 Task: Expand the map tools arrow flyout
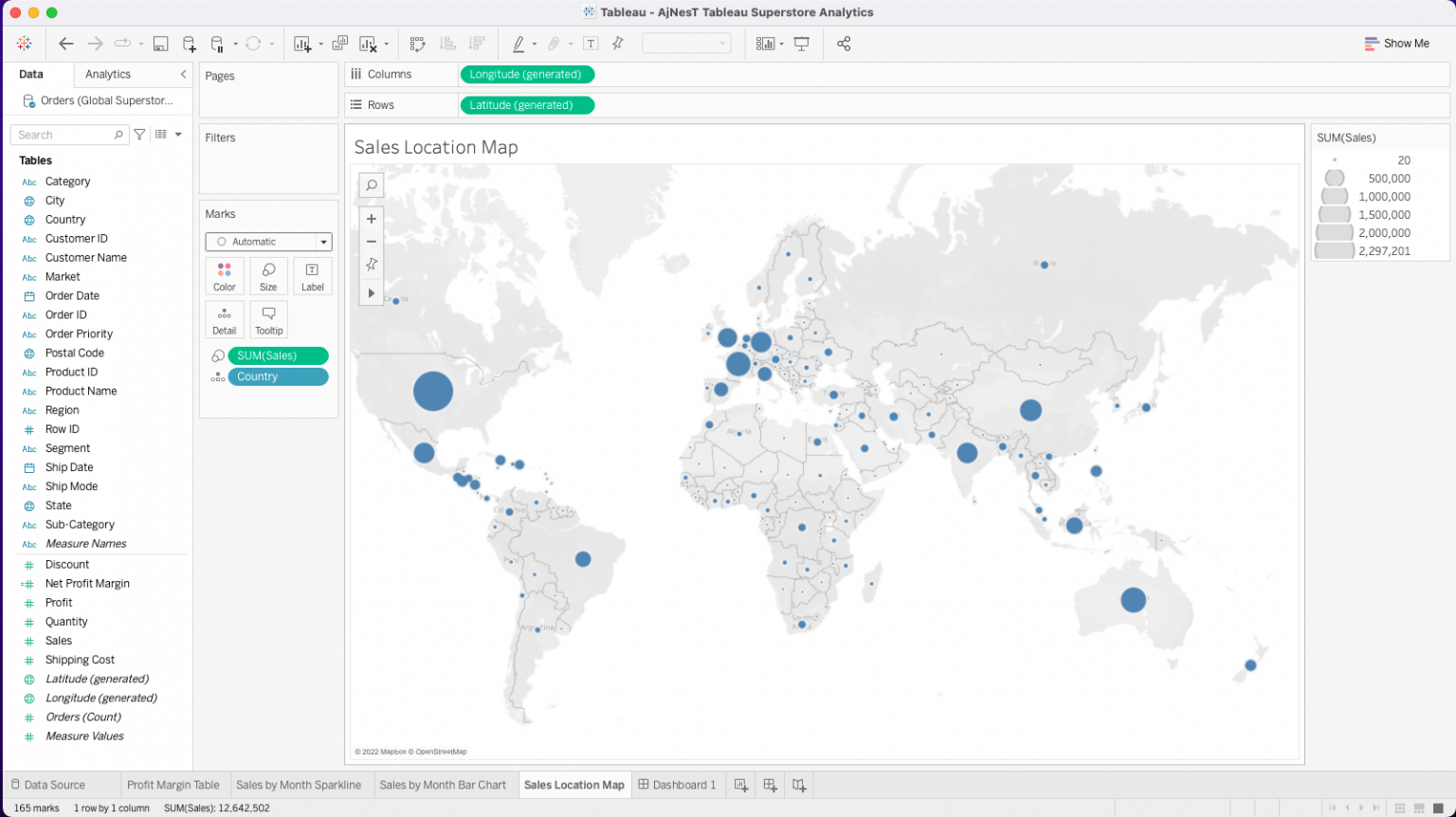pyautogui.click(x=372, y=293)
